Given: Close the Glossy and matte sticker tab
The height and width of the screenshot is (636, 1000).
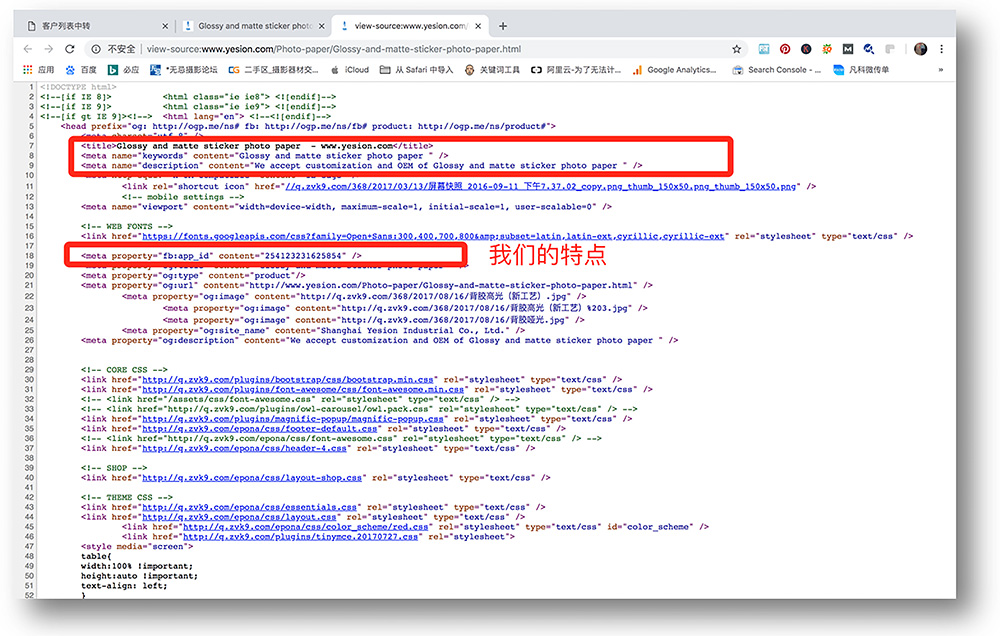Looking at the screenshot, I should tap(321, 26).
